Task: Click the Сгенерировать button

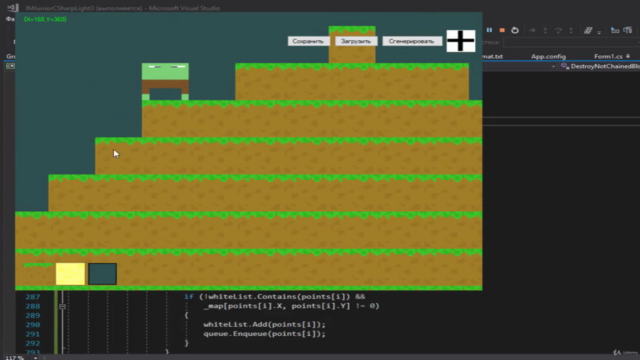Action: point(411,41)
